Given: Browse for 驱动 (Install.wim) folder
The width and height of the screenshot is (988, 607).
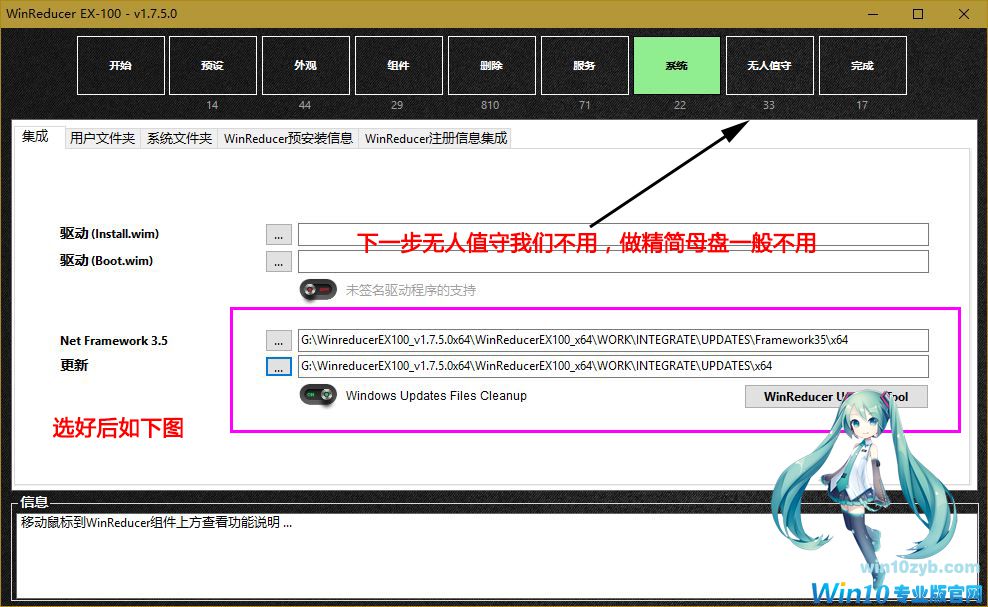Looking at the screenshot, I should [279, 234].
